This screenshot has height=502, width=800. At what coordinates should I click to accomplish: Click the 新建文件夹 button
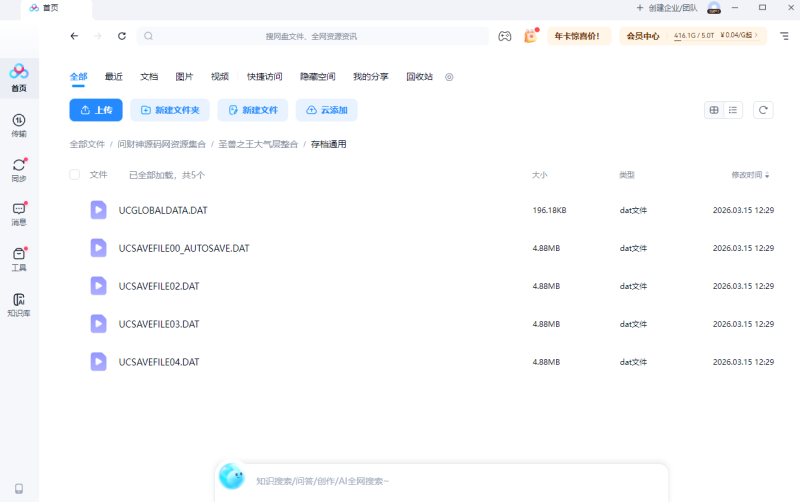(x=170, y=110)
